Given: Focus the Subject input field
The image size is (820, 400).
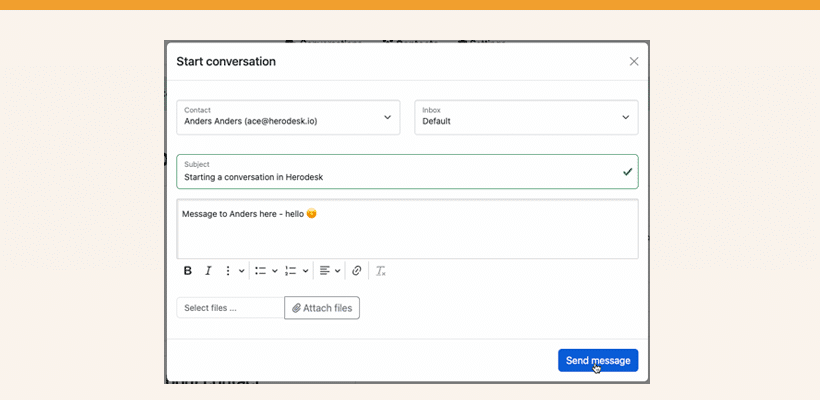Looking at the screenshot, I should coord(407,172).
